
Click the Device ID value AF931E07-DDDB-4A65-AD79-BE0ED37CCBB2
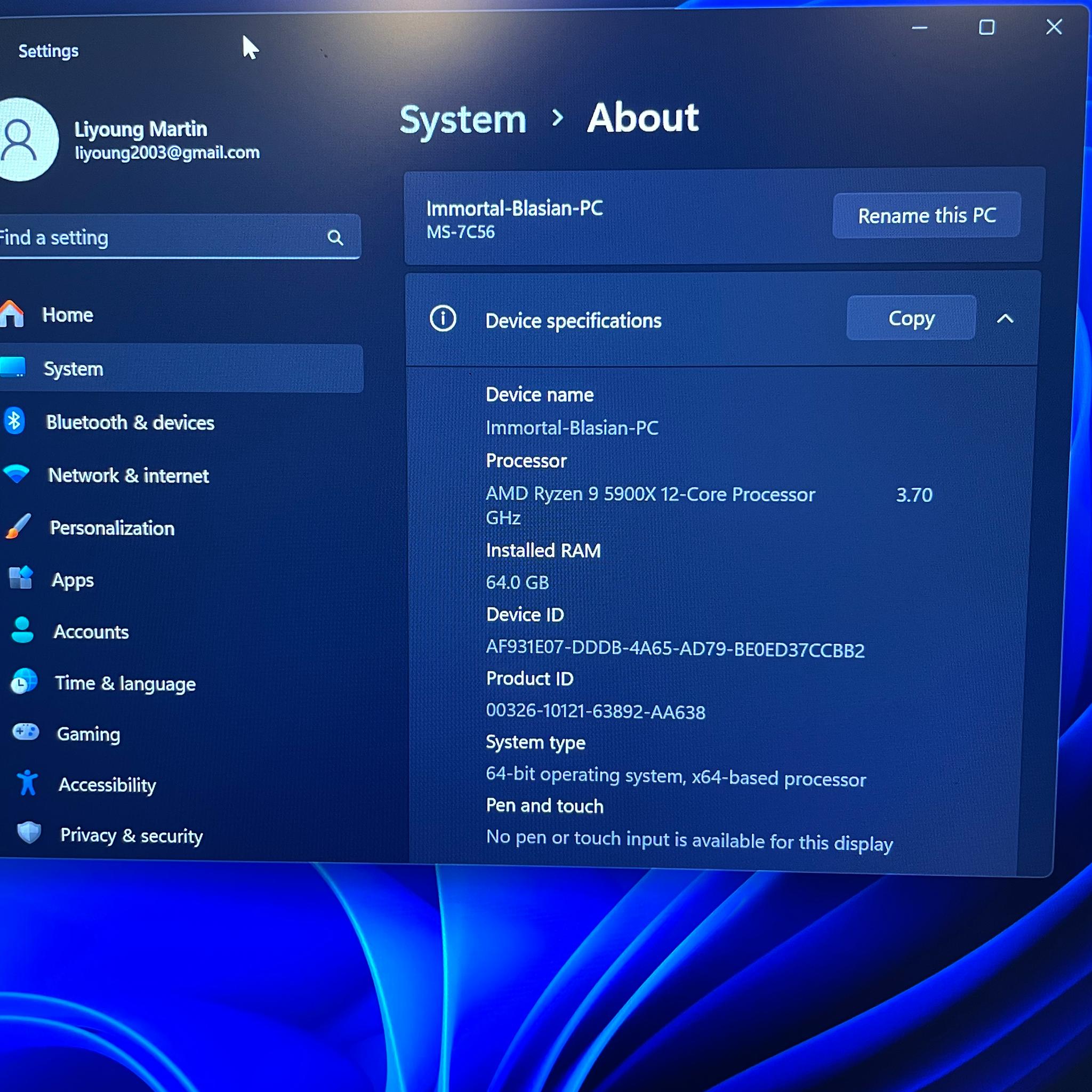pos(675,648)
